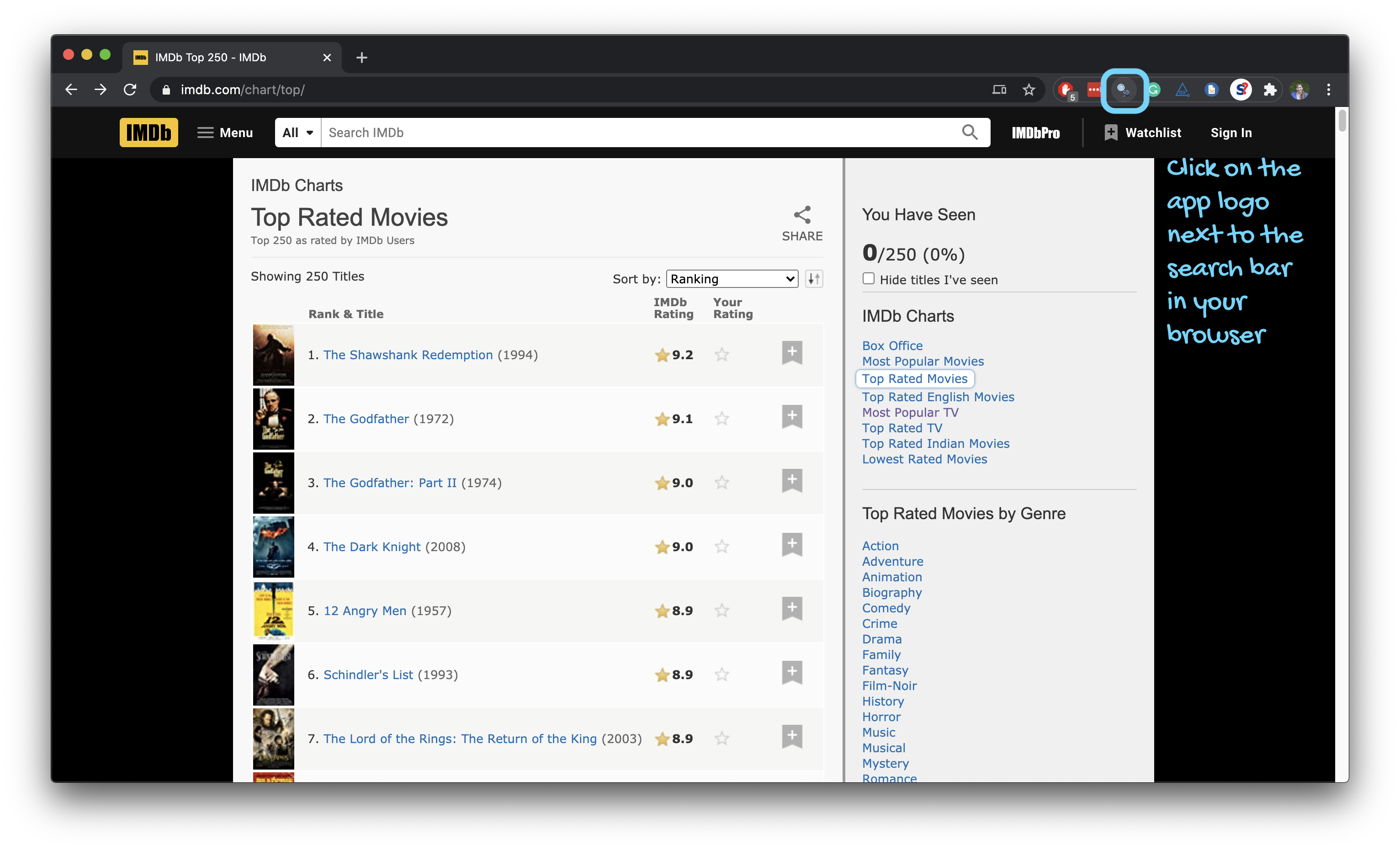The image size is (1400, 850).
Task: Browse the Horror genre link
Action: coord(881,717)
